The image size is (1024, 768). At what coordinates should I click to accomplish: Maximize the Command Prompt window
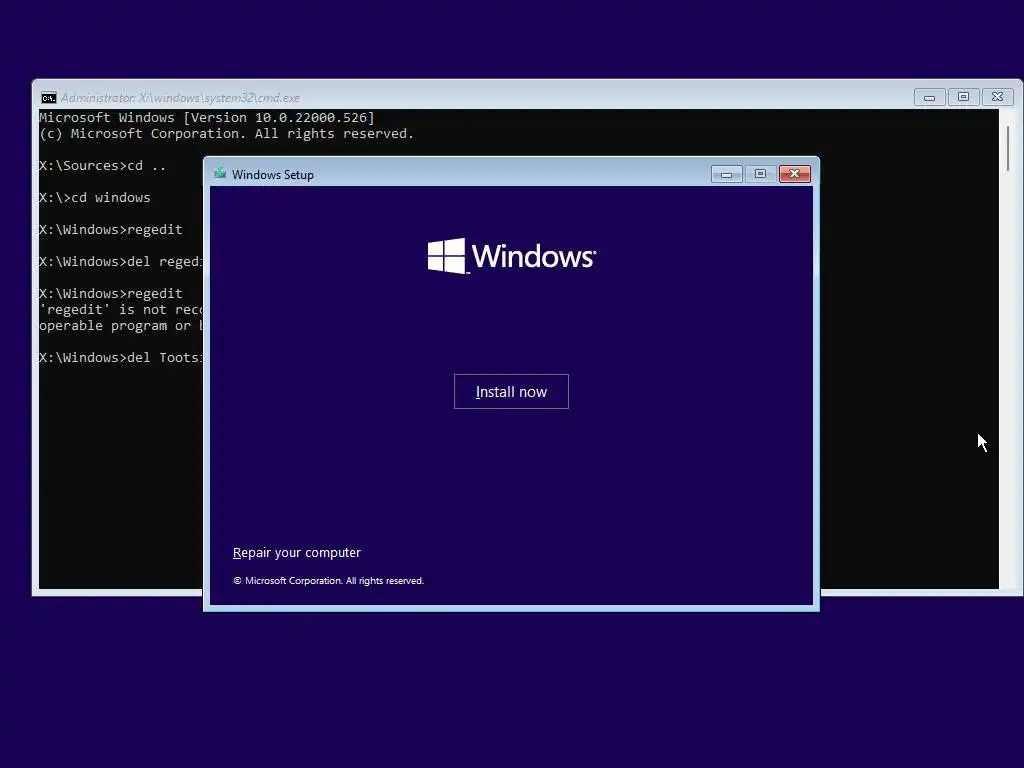963,97
